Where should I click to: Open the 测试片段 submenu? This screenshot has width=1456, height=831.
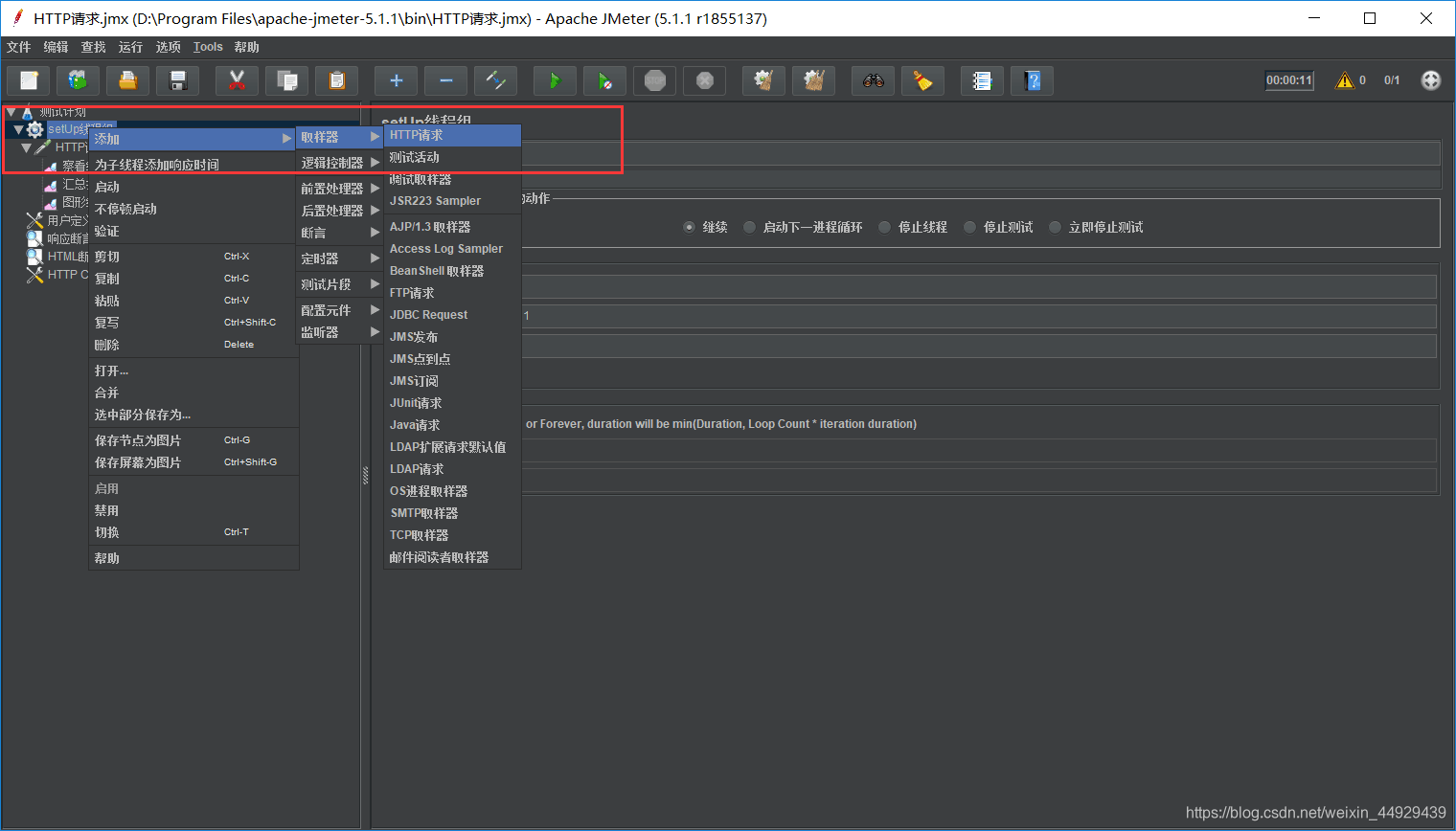(340, 284)
